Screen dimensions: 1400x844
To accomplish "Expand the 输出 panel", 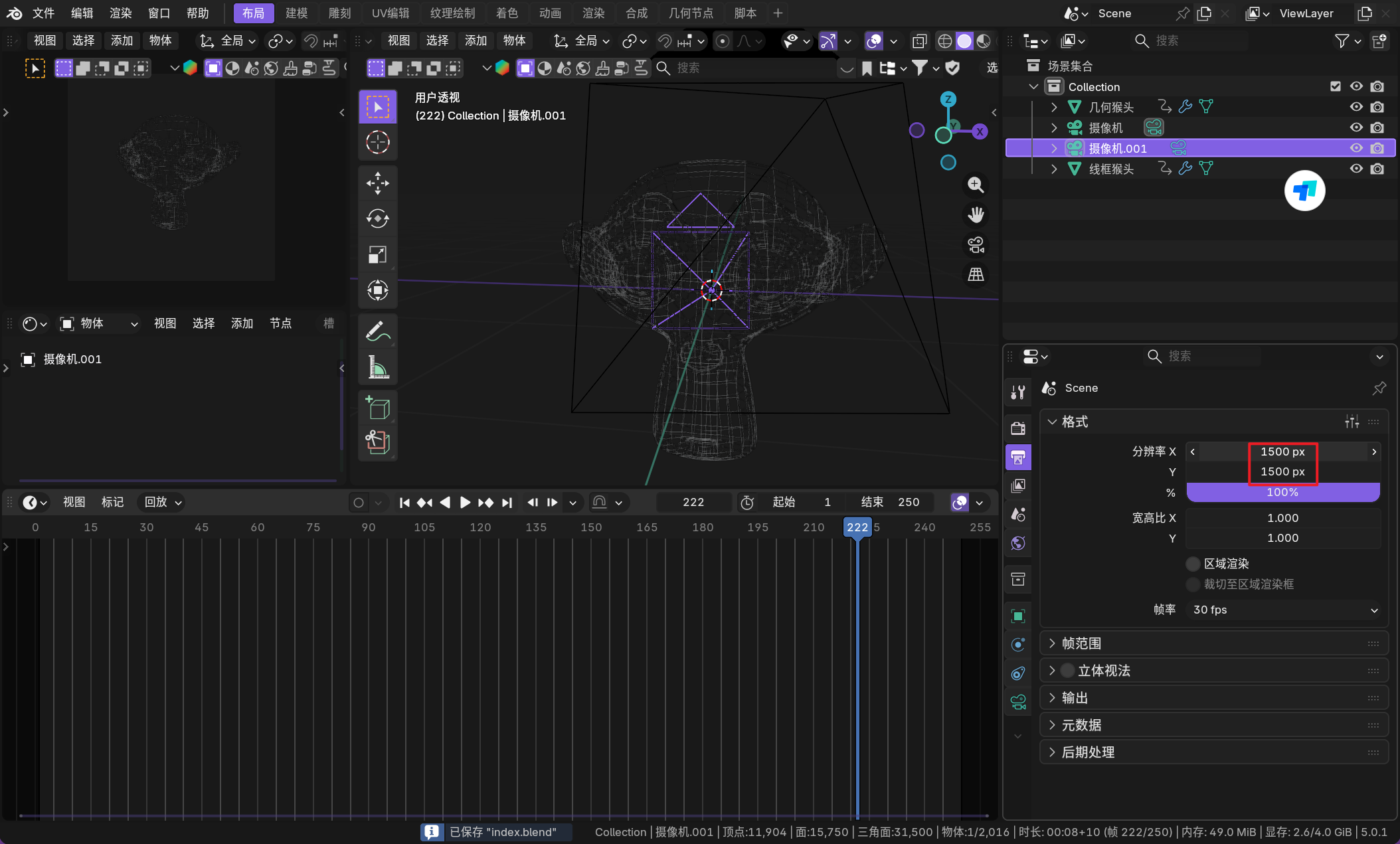I will [x=1075, y=698].
